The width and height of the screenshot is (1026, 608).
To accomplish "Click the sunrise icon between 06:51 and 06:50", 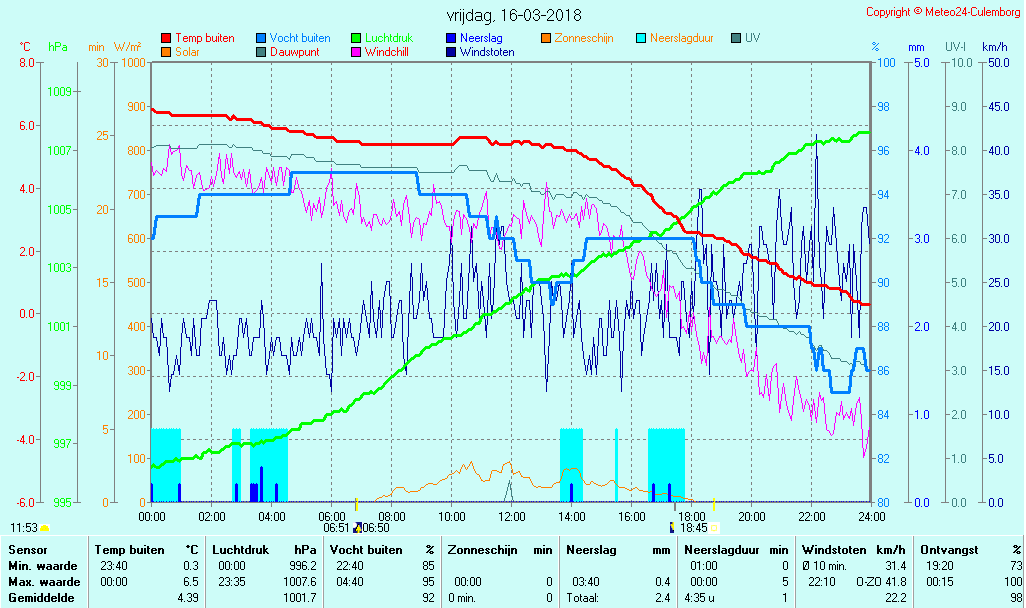I will point(357,528).
